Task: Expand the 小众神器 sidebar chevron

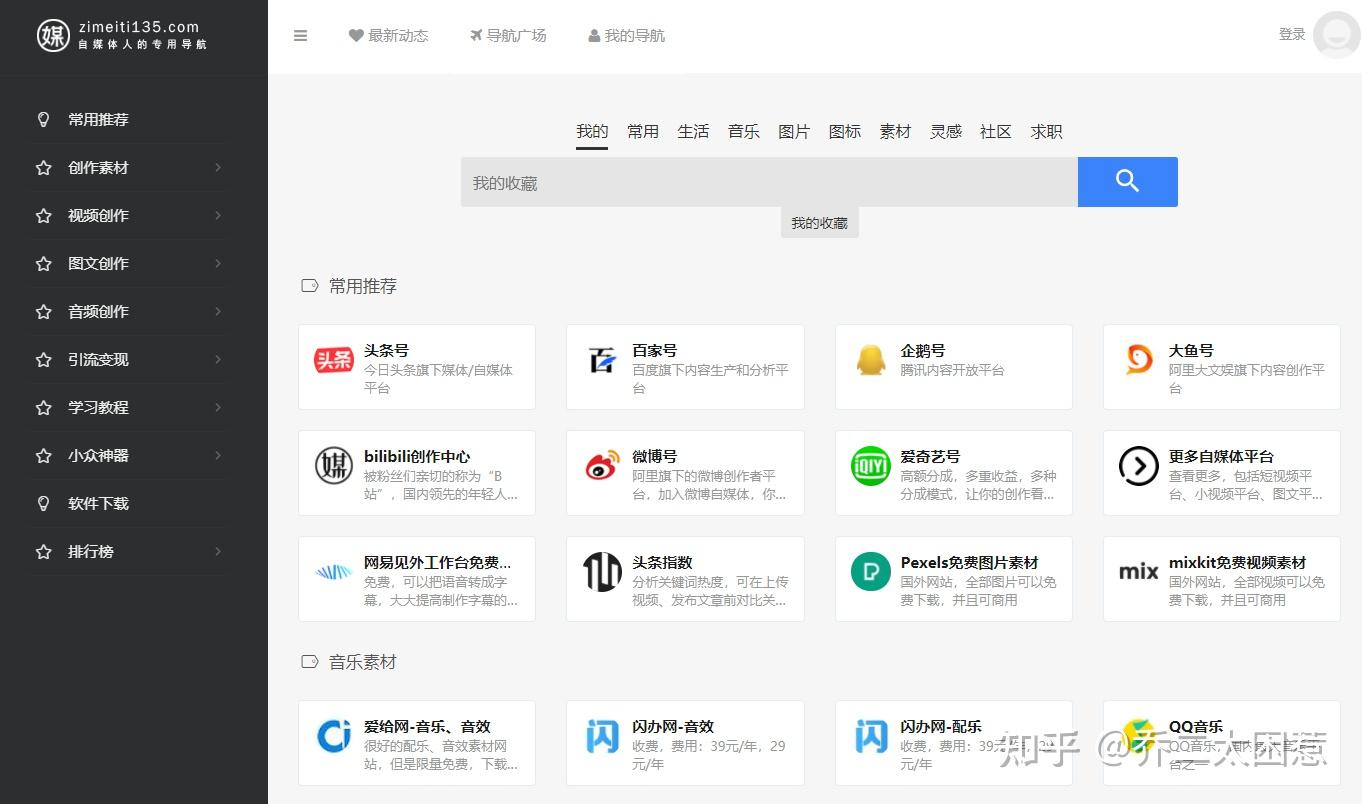Action: point(217,455)
